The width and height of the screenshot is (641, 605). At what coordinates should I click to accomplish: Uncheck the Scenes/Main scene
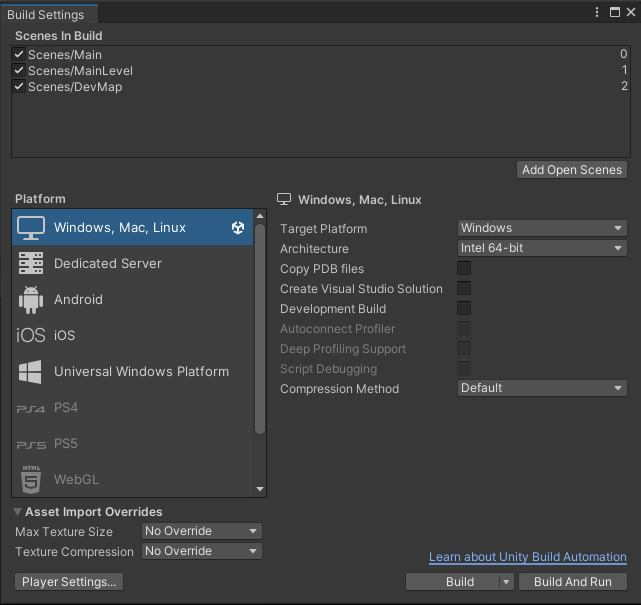(x=19, y=54)
